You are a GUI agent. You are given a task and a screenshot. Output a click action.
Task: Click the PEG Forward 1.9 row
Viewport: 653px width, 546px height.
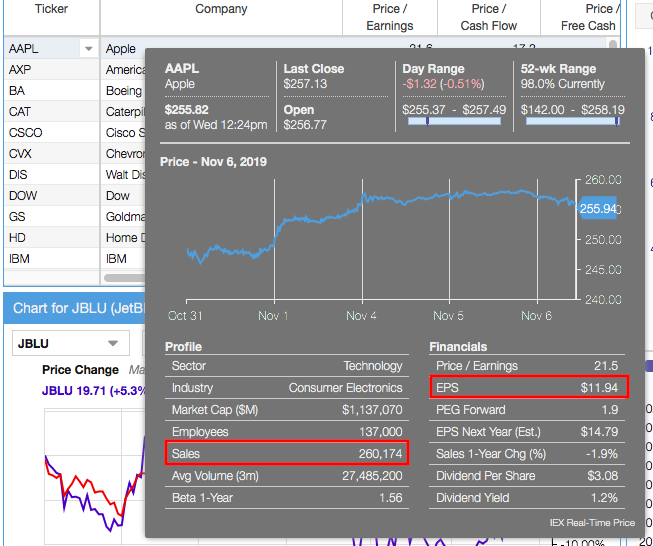(527, 410)
